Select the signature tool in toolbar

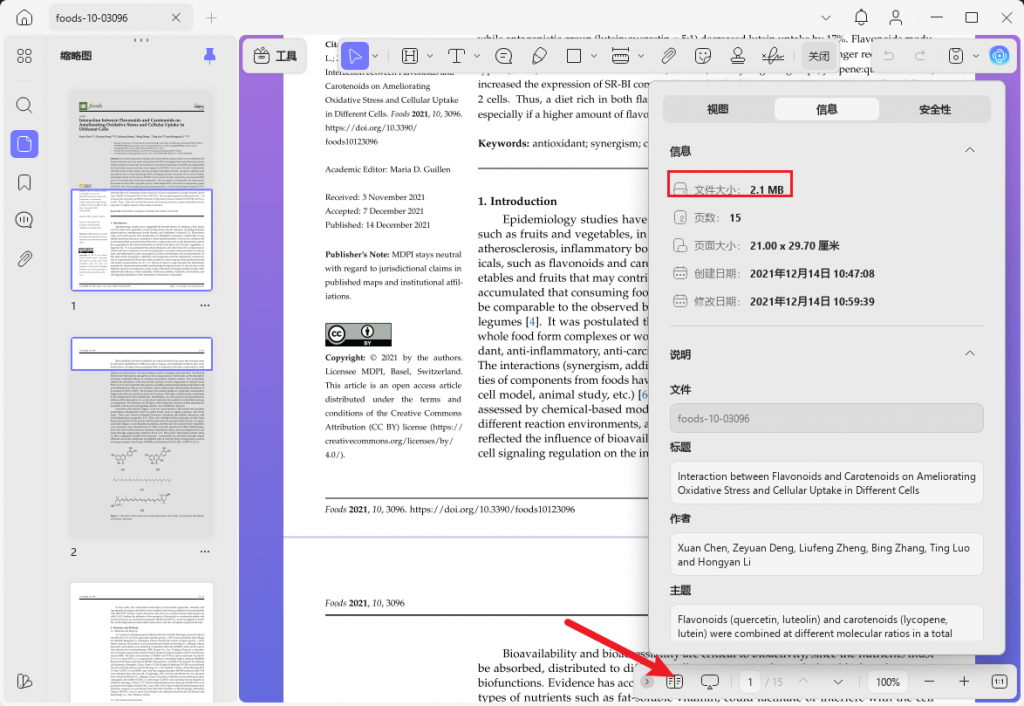tap(771, 56)
